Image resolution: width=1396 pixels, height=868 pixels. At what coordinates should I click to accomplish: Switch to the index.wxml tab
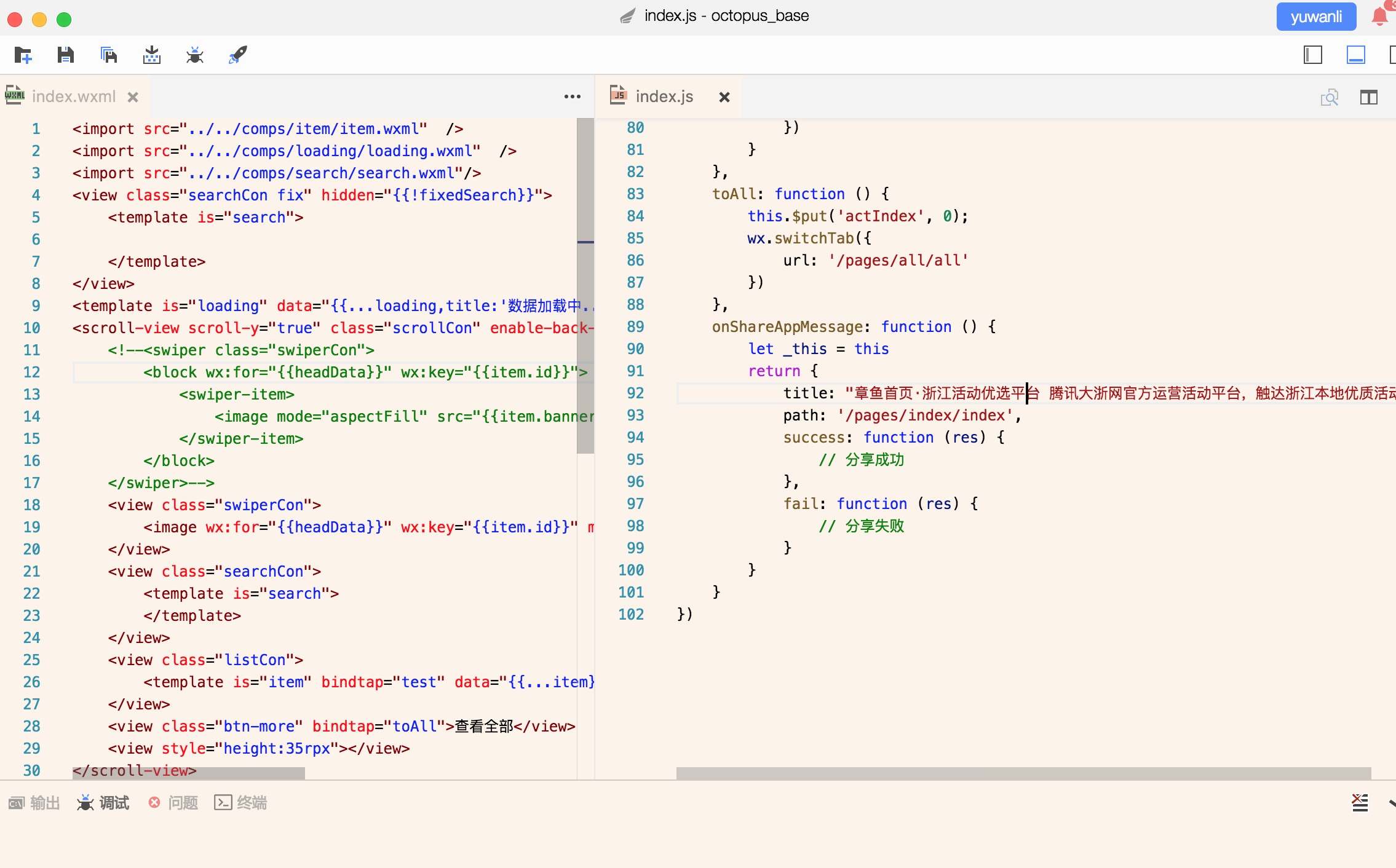(x=73, y=97)
